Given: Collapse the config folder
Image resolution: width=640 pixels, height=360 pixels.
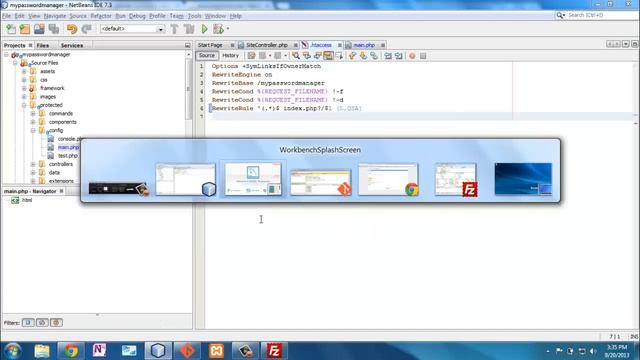Looking at the screenshot, I should [33, 131].
